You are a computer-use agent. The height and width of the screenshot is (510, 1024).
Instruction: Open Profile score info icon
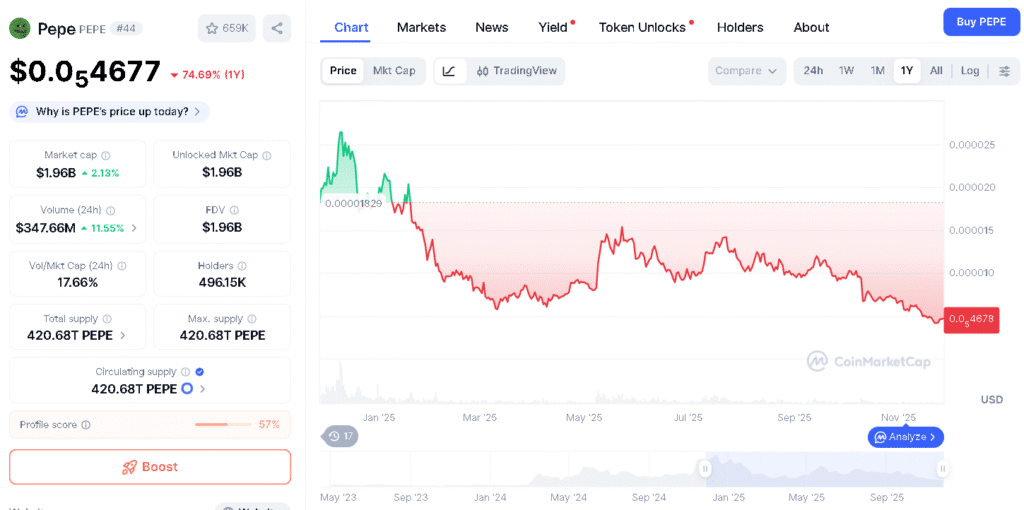click(x=86, y=424)
